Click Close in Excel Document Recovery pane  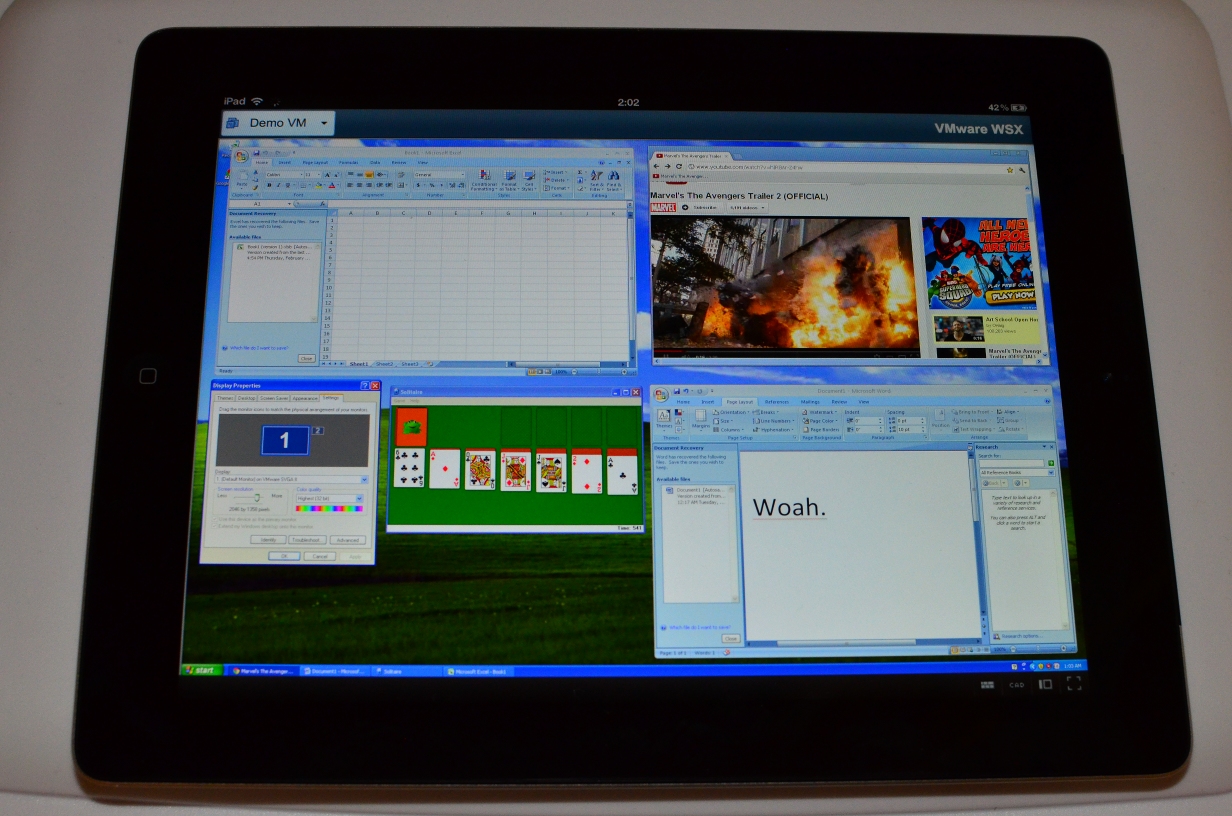[x=306, y=358]
